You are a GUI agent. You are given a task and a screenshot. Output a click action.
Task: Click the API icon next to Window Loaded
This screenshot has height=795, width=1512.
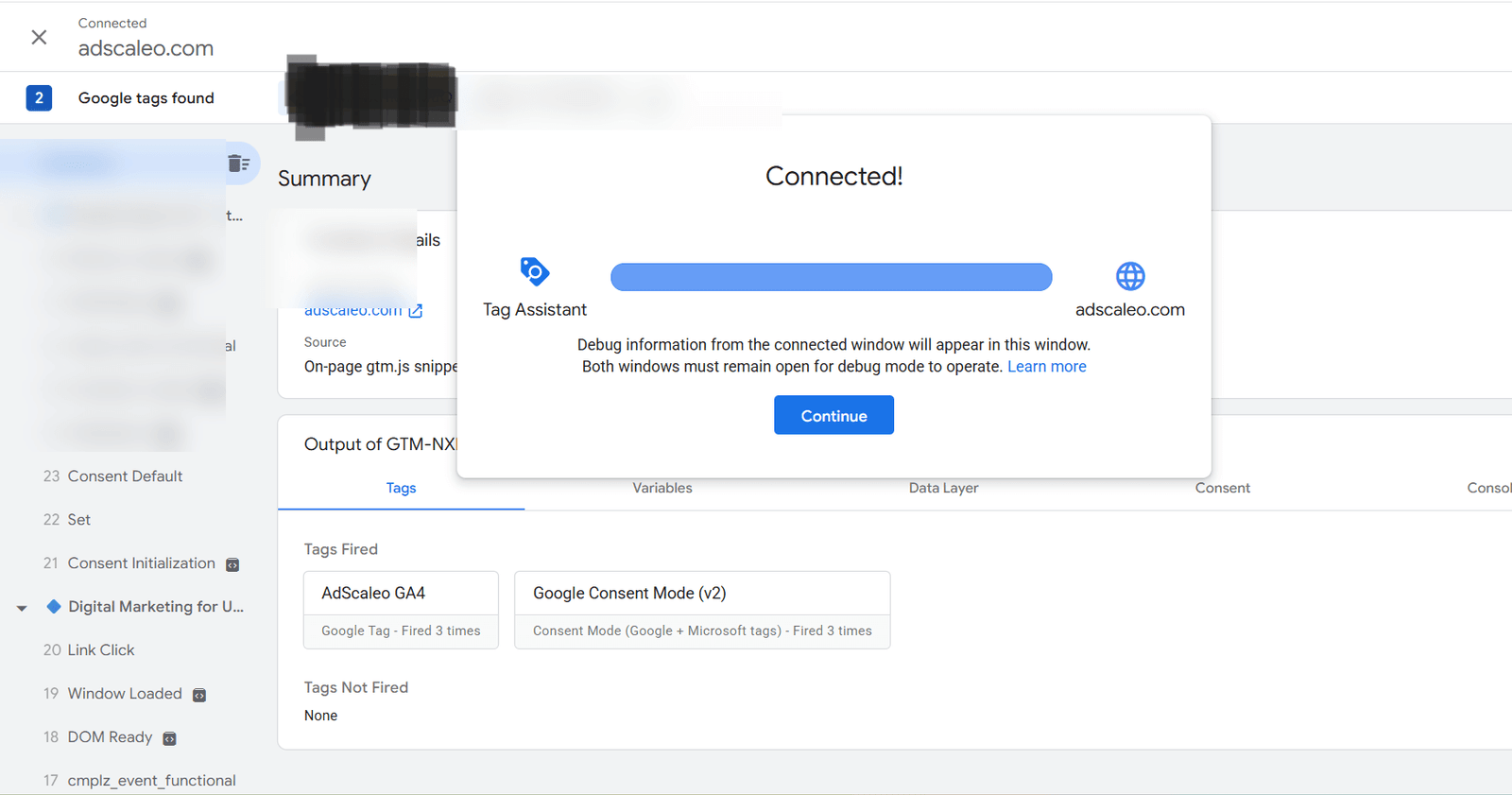pyautogui.click(x=199, y=695)
